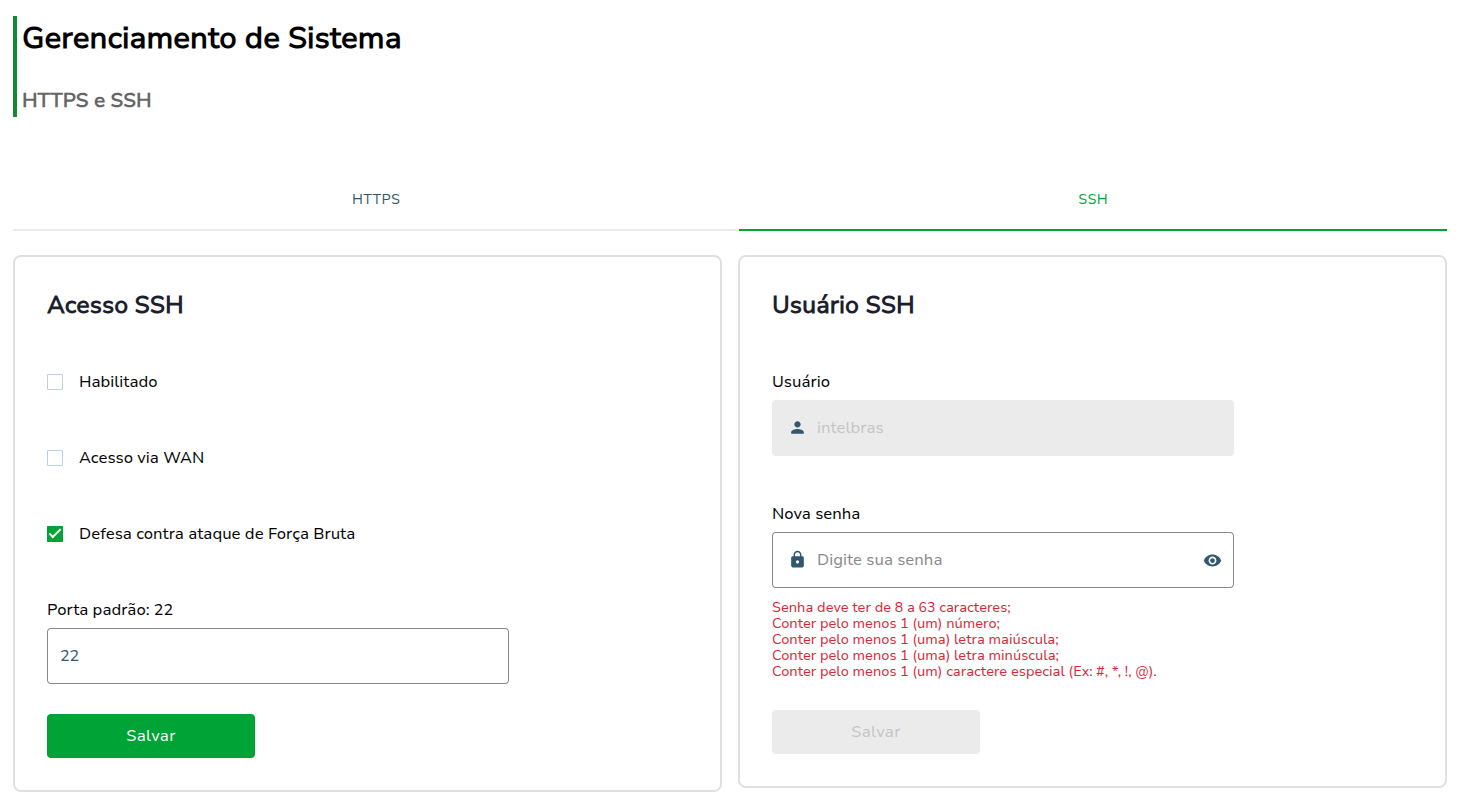Click the Acesso SSH card heading
Image resolution: width=1464 pixels, height=796 pixels.
[x=115, y=305]
